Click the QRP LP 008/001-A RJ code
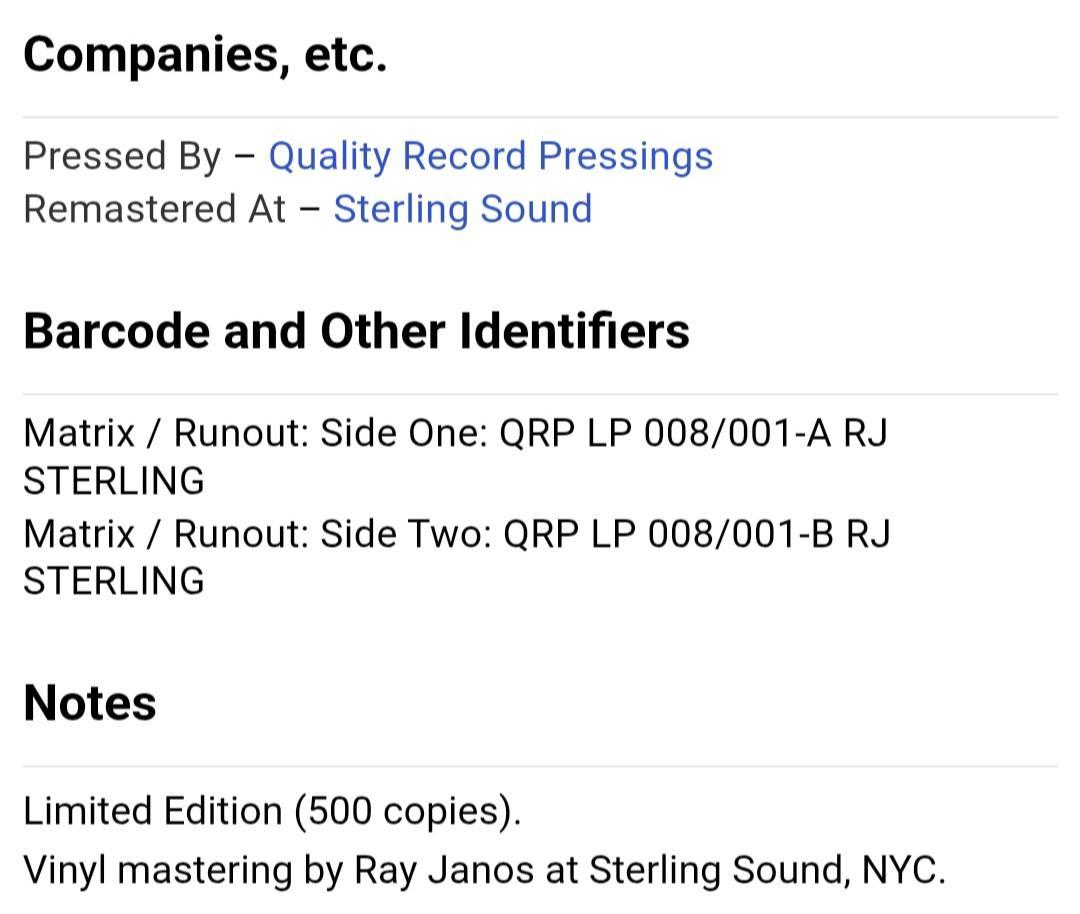This screenshot has height=914, width=1080. (693, 434)
